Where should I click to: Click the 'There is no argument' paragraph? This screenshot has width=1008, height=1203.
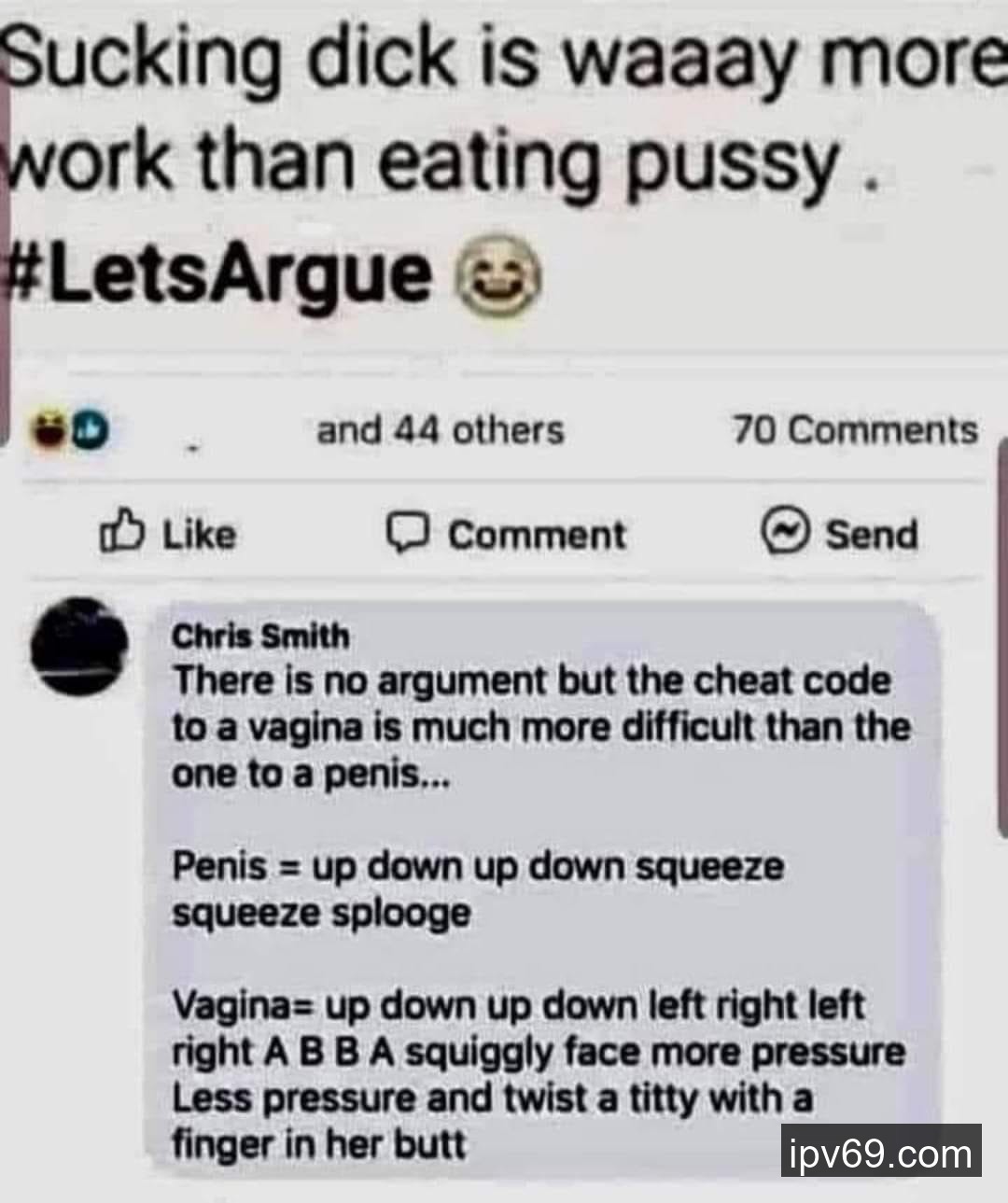click(x=541, y=727)
